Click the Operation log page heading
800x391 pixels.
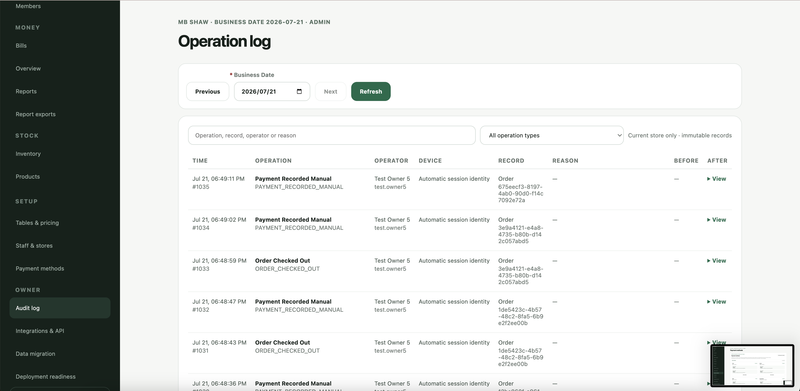pyautogui.click(x=224, y=41)
